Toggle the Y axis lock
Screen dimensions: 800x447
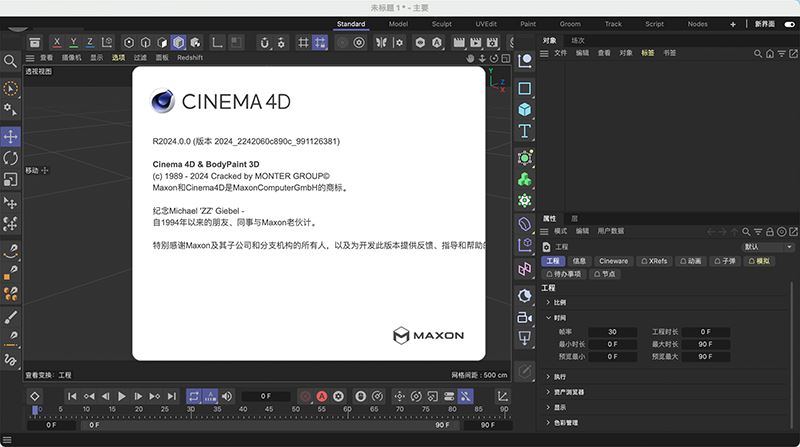click(74, 42)
